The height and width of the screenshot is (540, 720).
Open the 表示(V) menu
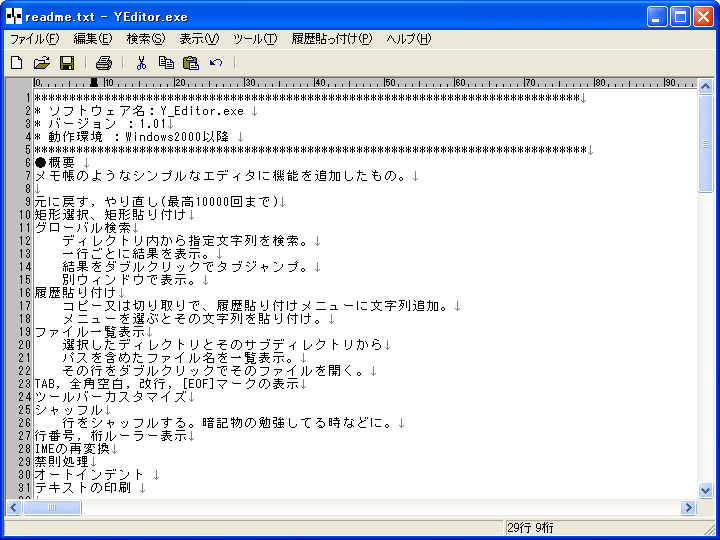[x=199, y=39]
